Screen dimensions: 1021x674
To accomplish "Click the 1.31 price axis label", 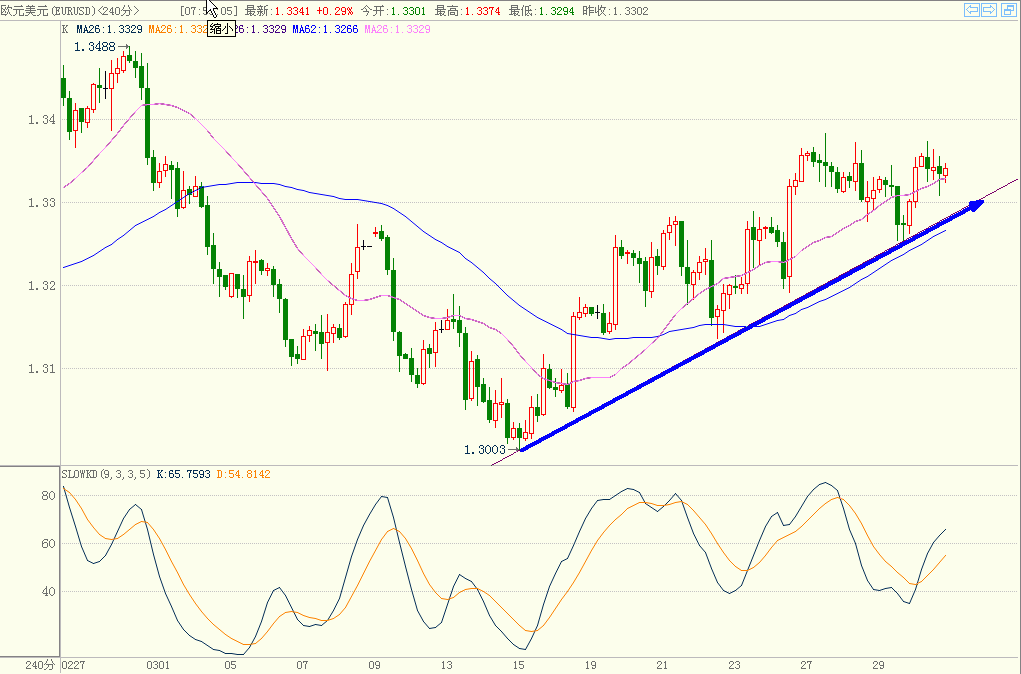I will pyautogui.click(x=42, y=369).
